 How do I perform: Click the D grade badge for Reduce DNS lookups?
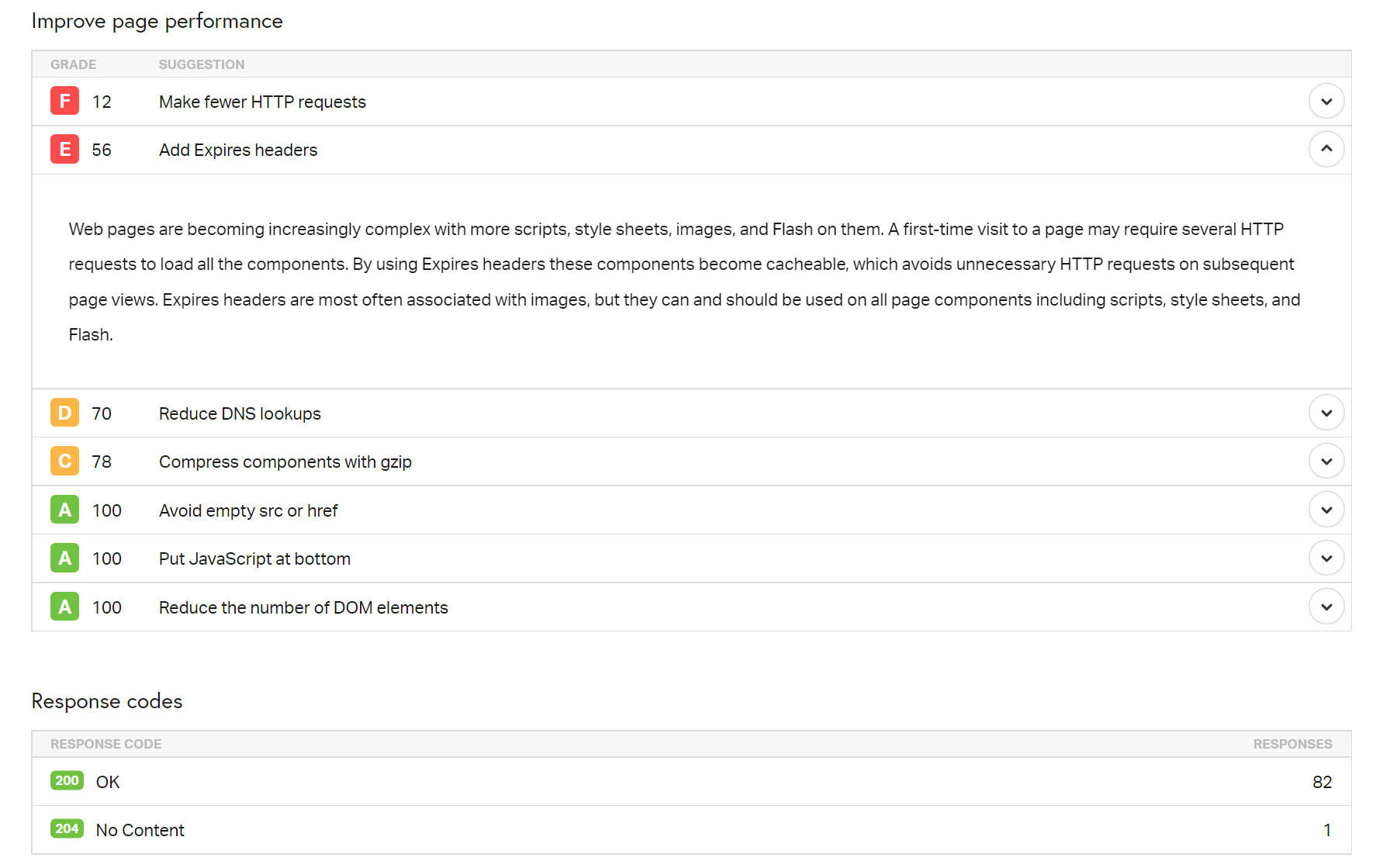(64, 413)
